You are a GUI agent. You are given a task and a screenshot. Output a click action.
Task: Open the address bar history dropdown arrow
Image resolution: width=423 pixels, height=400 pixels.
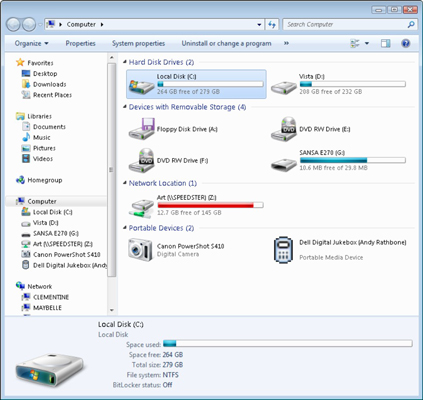point(259,24)
